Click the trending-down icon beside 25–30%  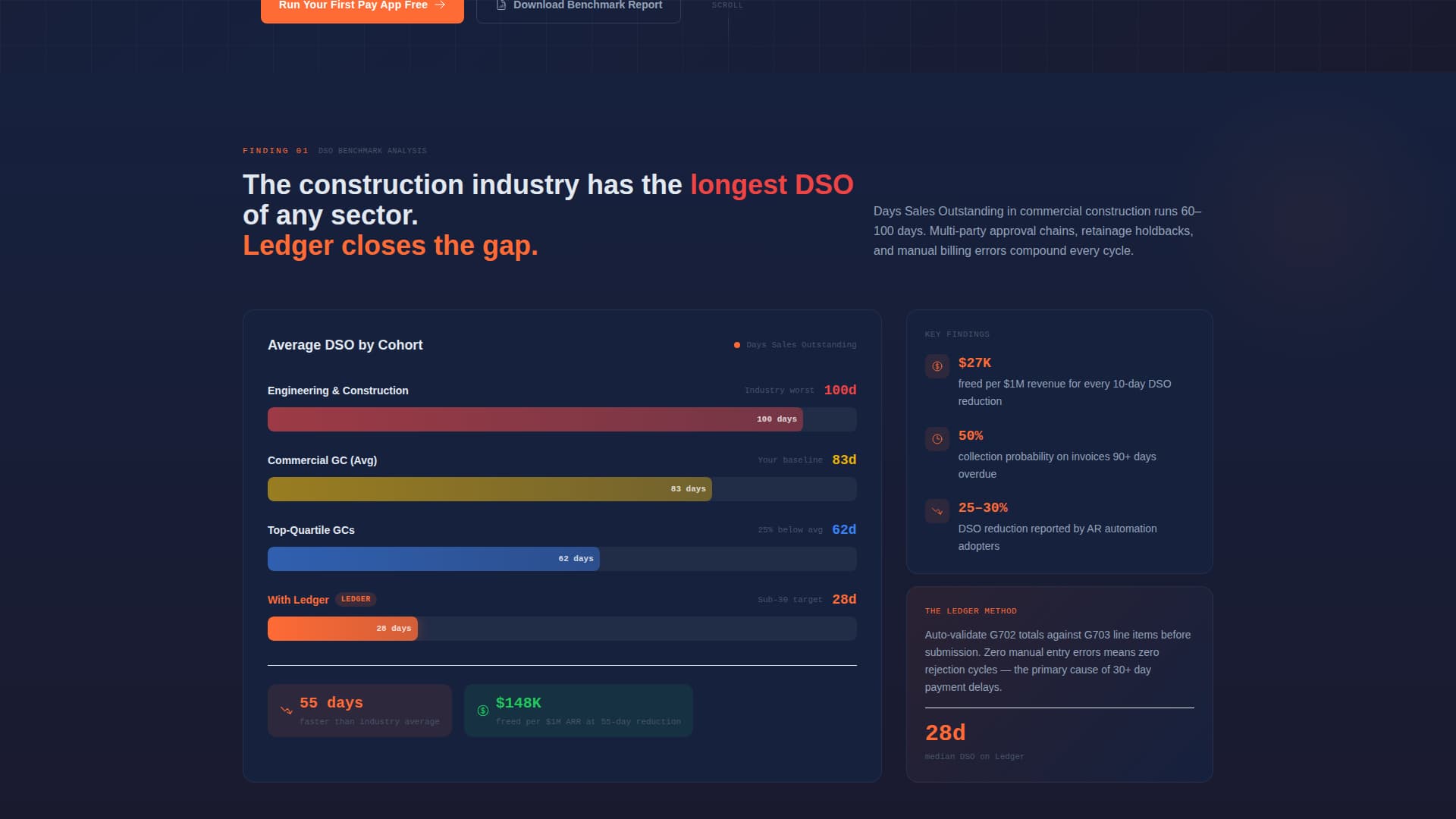pos(937,511)
